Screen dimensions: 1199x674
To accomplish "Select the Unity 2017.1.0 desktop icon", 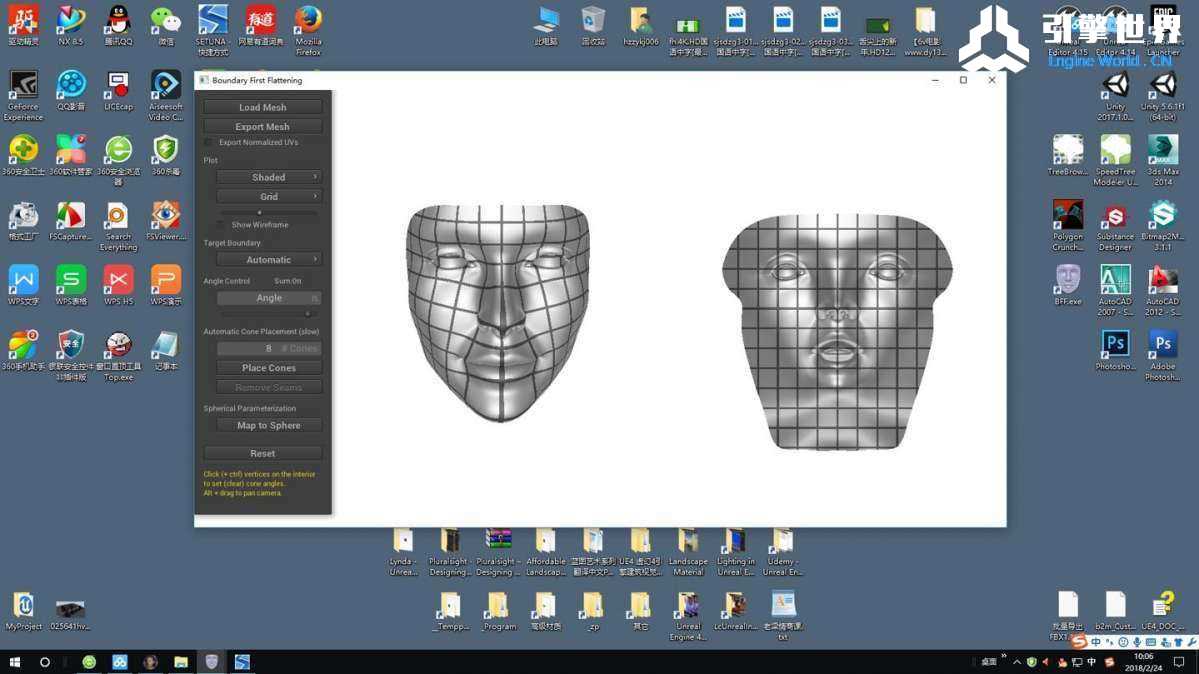I will pos(1115,96).
